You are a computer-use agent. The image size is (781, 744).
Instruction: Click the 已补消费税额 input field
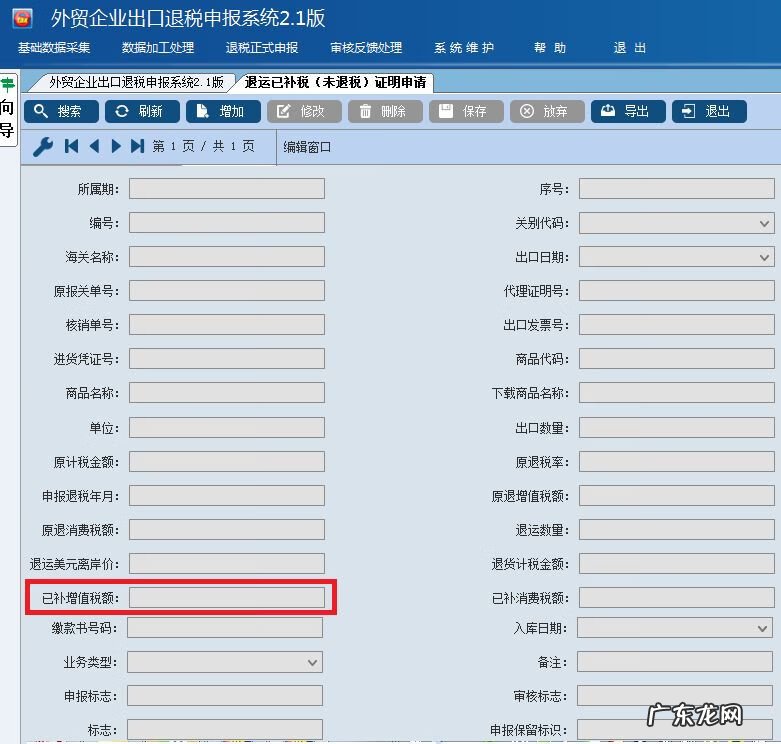click(x=676, y=598)
